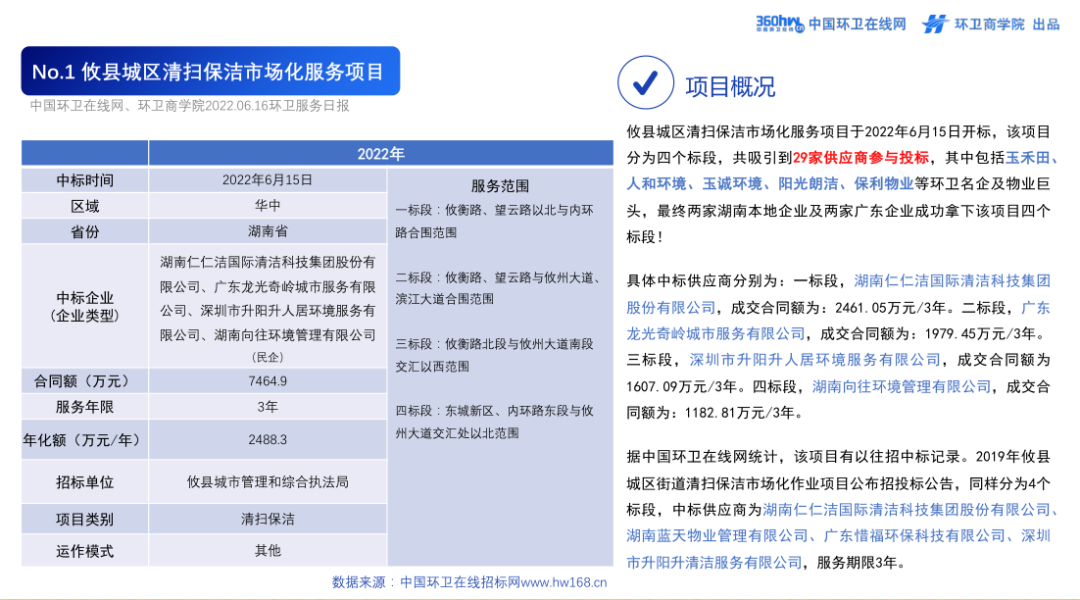
Task: Click the 2022年 table header
Action: (380, 154)
